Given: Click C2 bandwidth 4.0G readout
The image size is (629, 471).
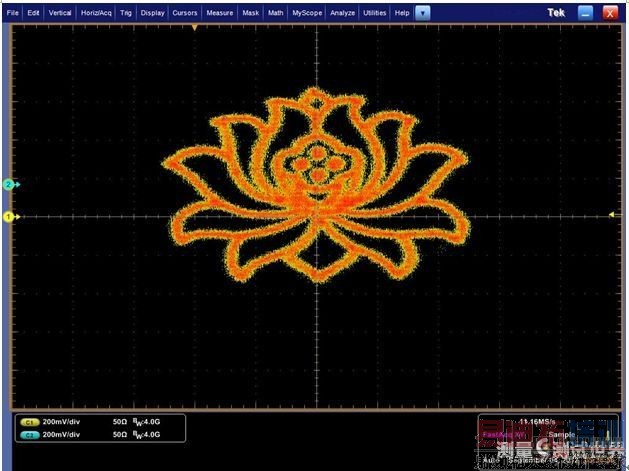Looking at the screenshot, I should 146,435.
